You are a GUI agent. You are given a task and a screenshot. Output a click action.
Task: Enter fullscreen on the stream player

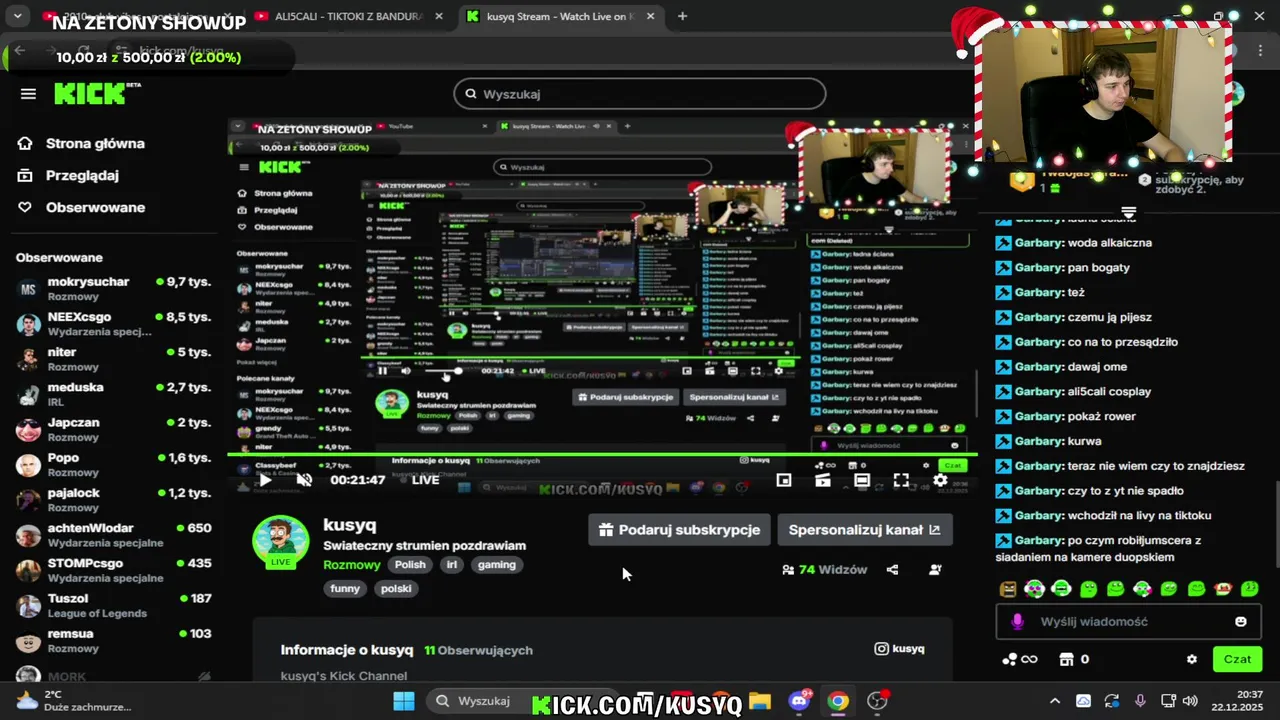(901, 480)
